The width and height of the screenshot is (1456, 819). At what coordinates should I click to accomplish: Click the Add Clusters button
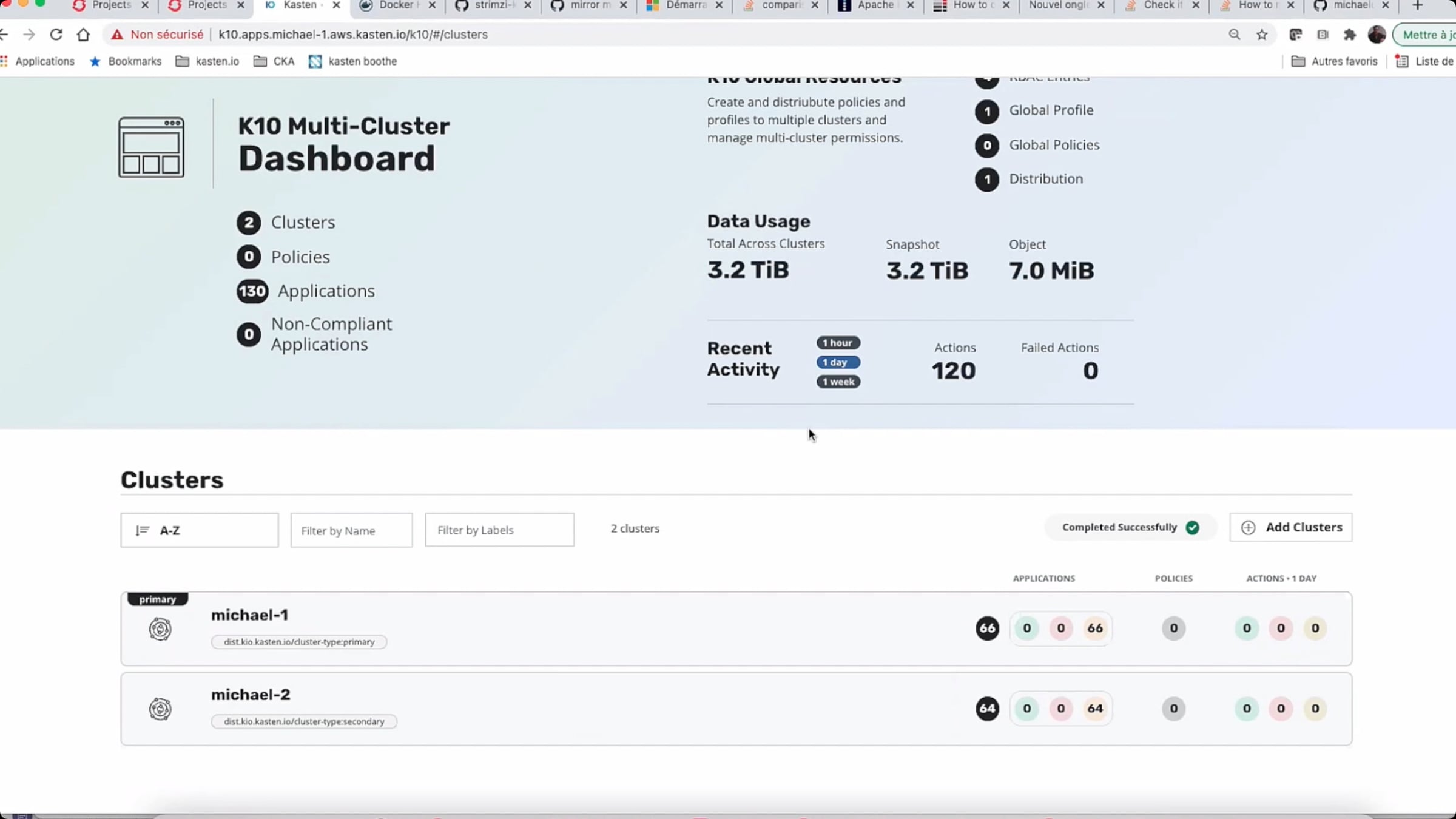coord(1291,528)
